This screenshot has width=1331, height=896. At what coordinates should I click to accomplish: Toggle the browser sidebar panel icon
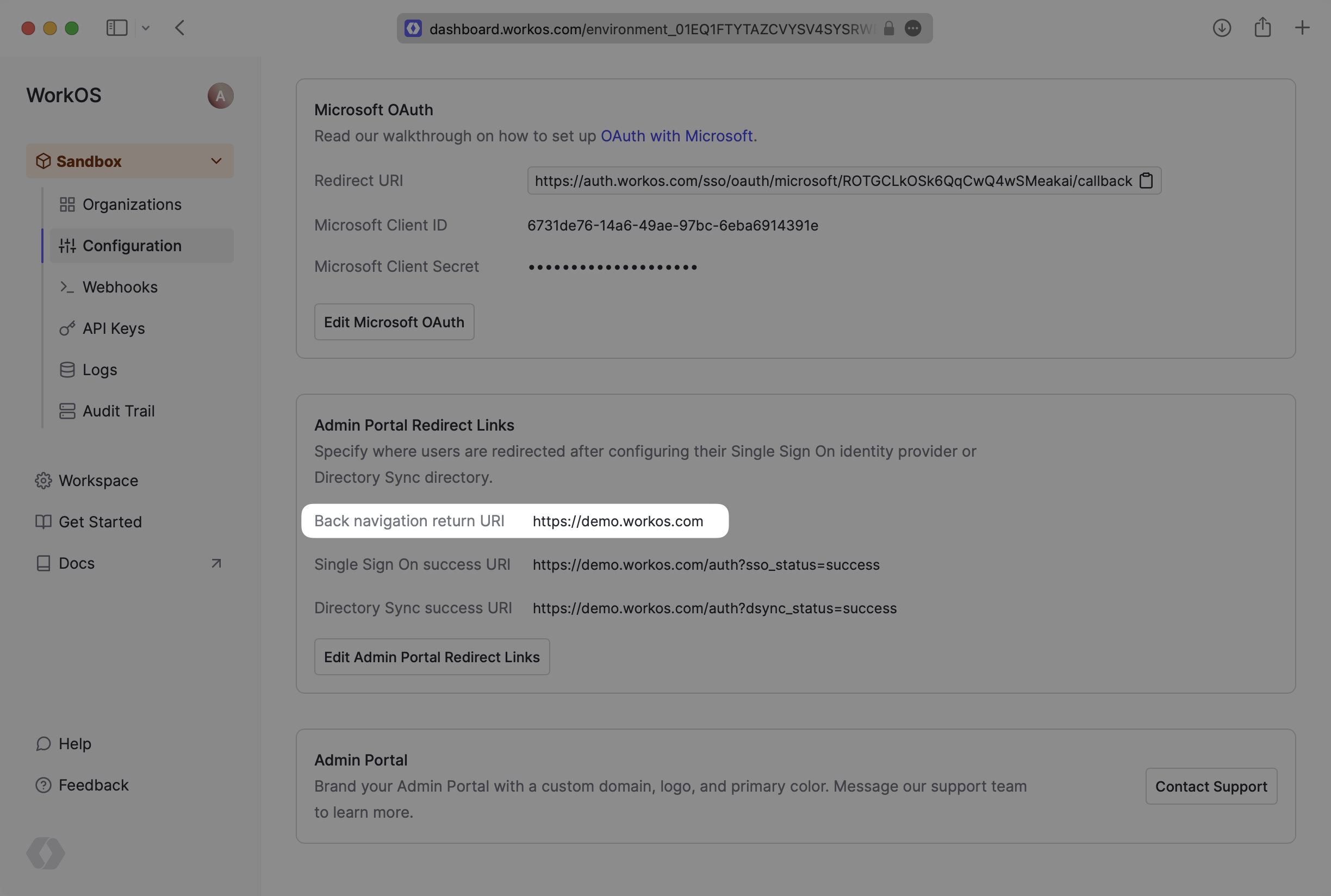tap(116, 28)
